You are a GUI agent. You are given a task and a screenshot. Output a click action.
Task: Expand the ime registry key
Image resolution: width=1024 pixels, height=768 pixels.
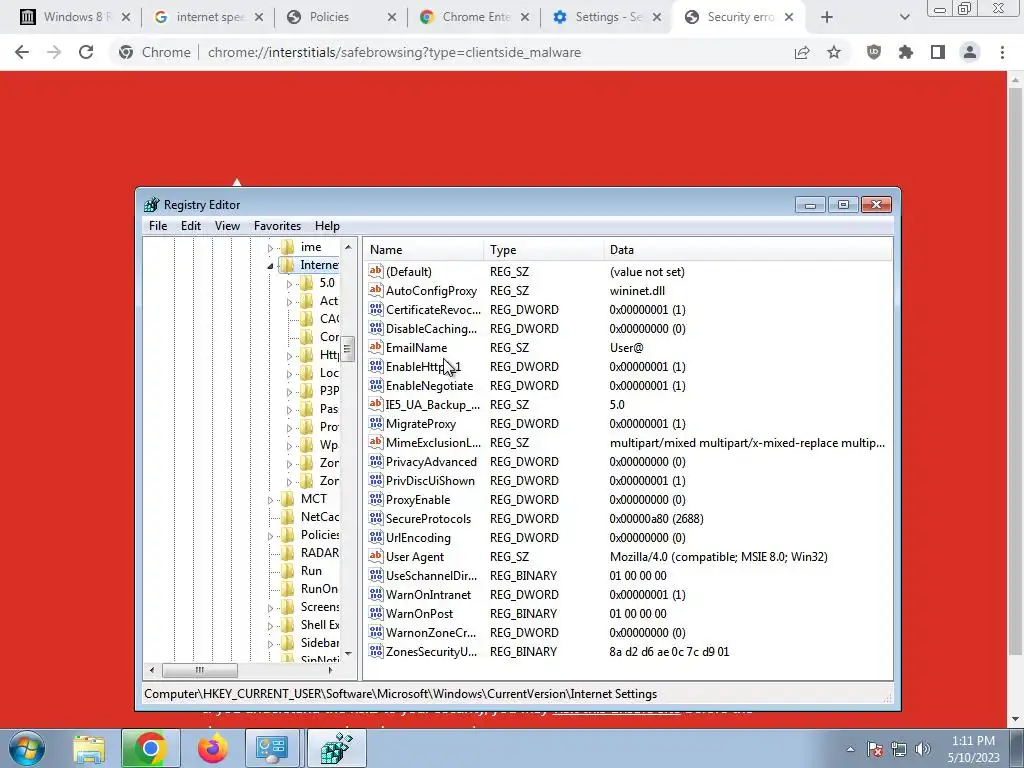270,248
